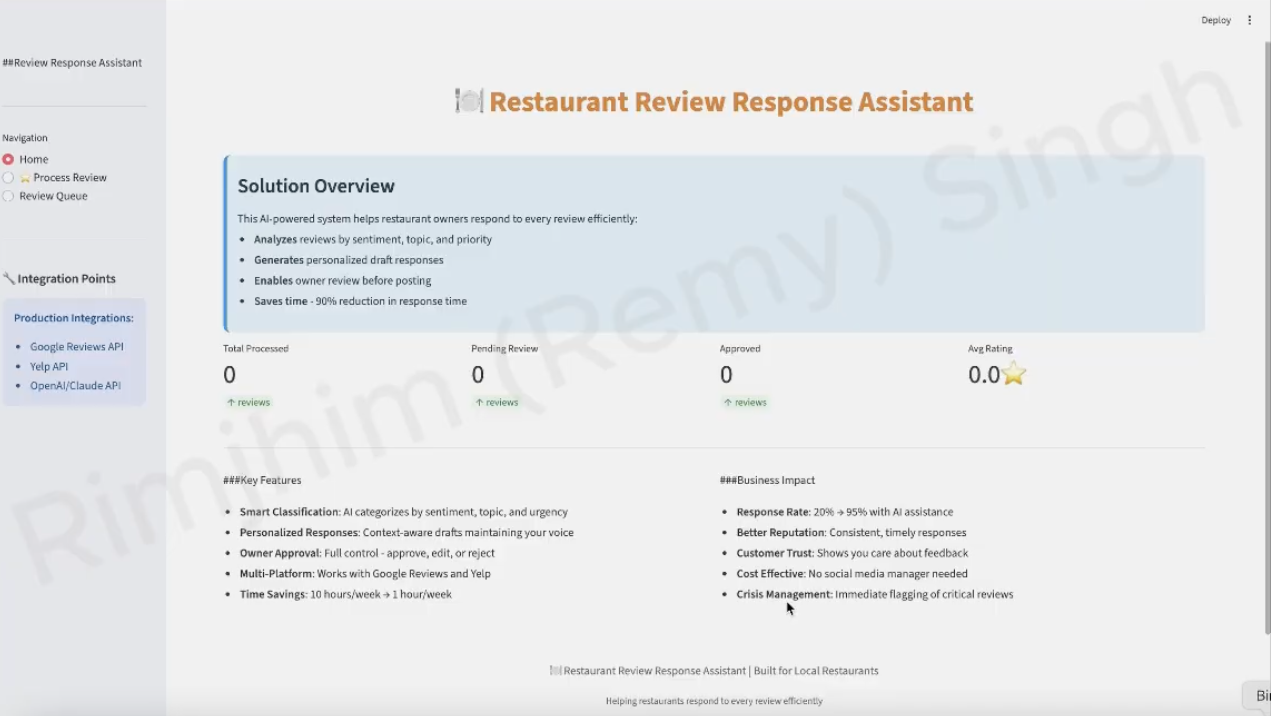The image size is (1271, 716).
Task: Click the wrench icon beside Integration Points
Action: point(9,279)
